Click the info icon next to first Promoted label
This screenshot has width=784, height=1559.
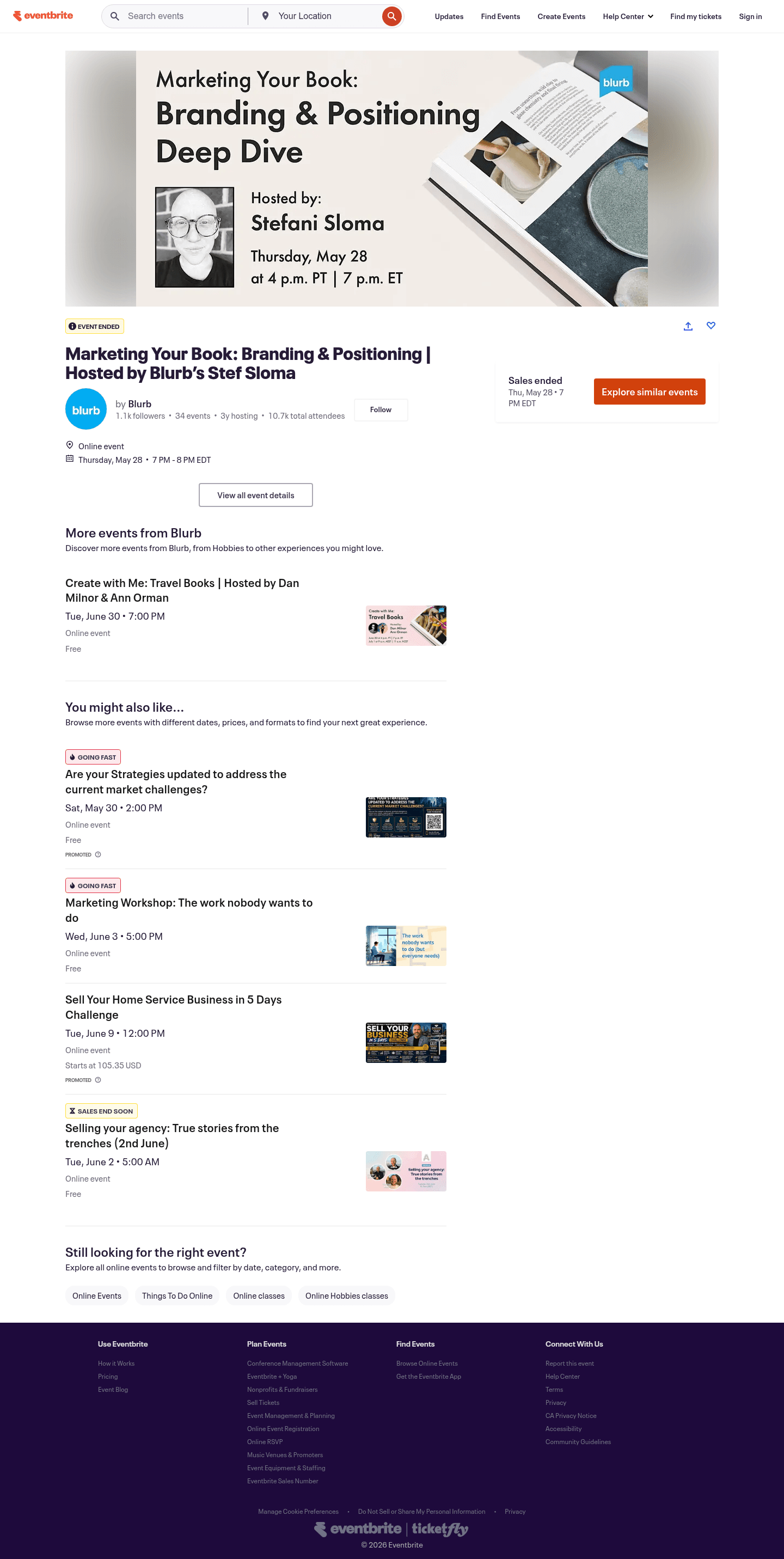(98, 854)
